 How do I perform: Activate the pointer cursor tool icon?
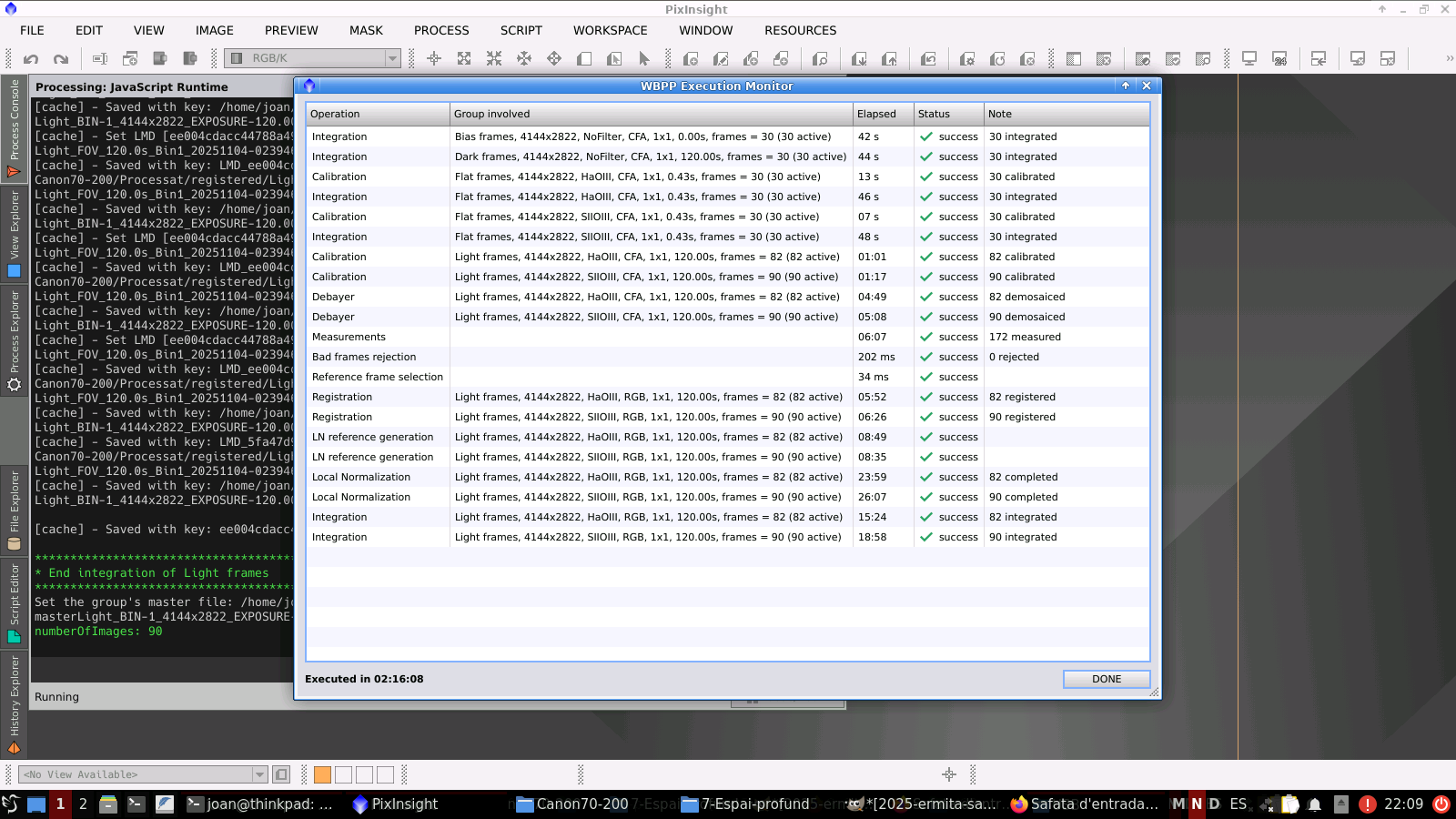(644, 59)
